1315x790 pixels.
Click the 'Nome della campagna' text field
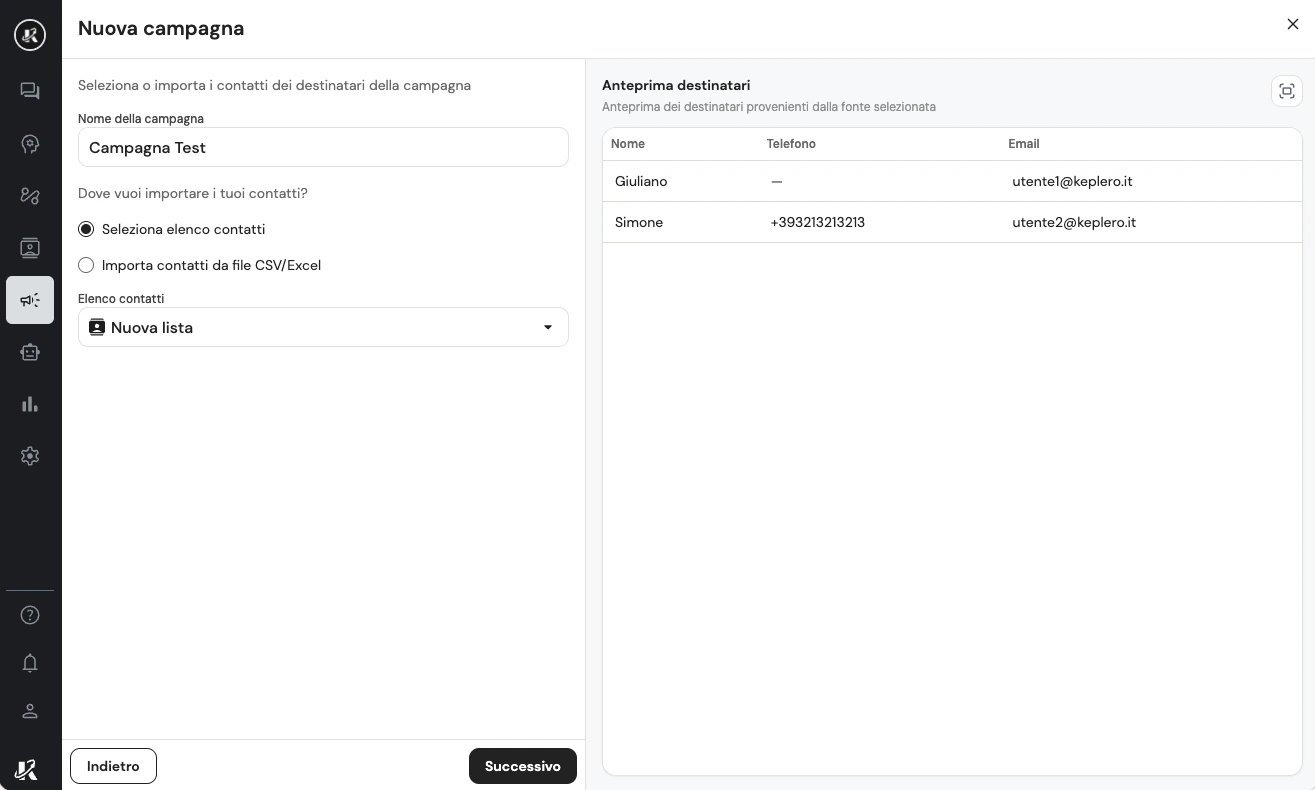pyautogui.click(x=323, y=147)
